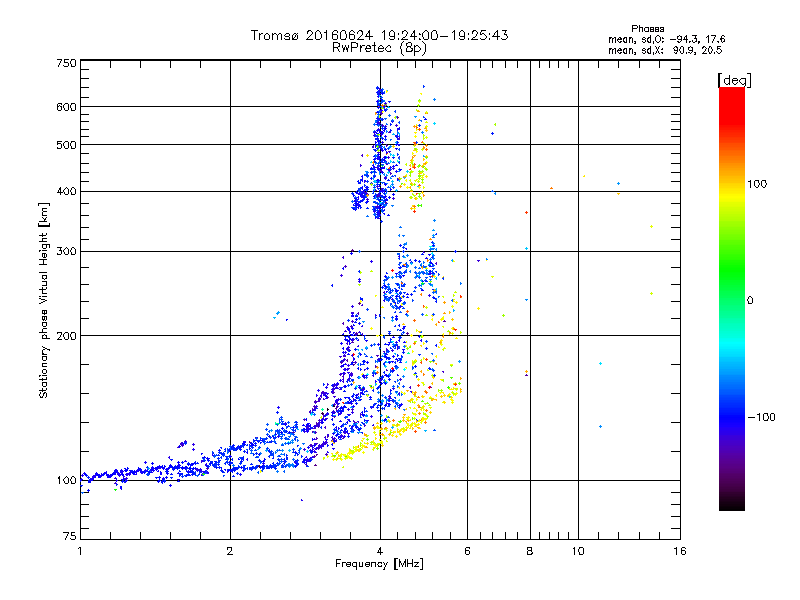Click the plot title 'Tromsø 20160624 19:24:00-19:25:43'
Viewport: 800px width, 600px height.
click(379, 35)
